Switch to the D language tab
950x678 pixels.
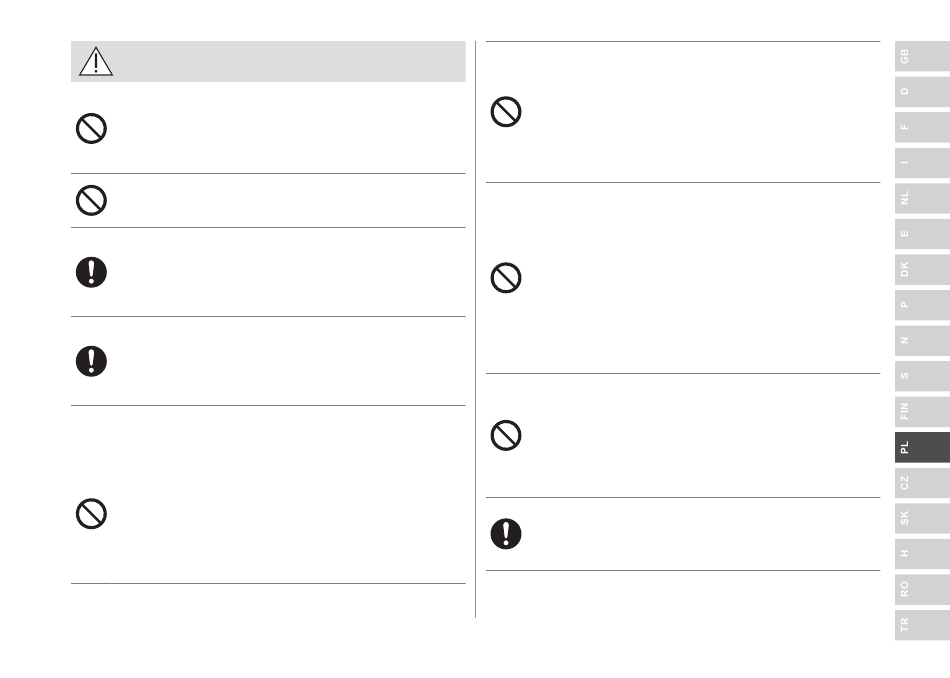[922, 91]
